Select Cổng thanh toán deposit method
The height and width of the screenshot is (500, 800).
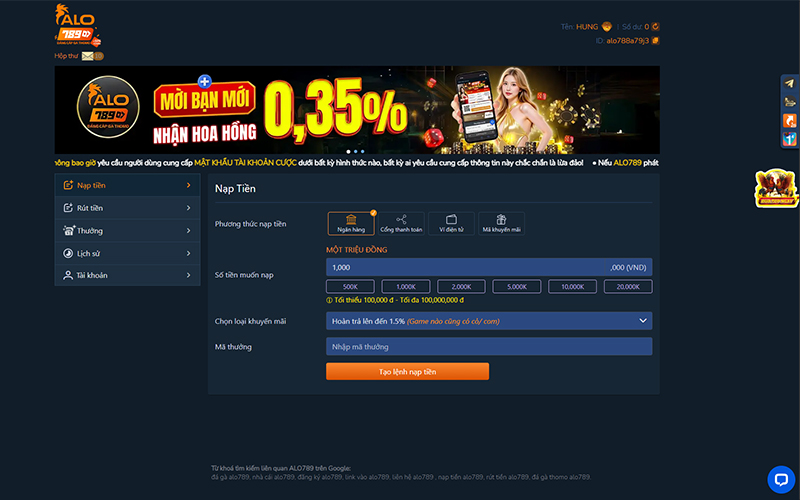401,223
